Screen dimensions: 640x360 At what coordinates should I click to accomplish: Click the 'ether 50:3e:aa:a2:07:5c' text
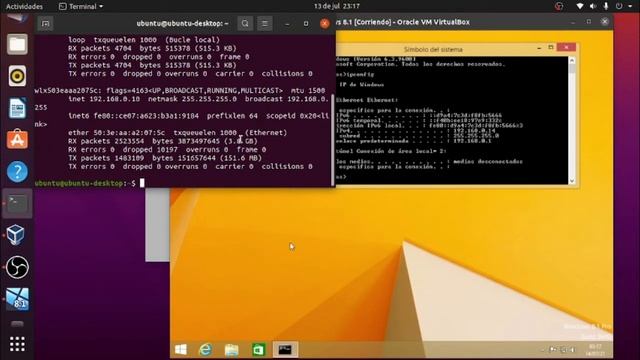116,133
